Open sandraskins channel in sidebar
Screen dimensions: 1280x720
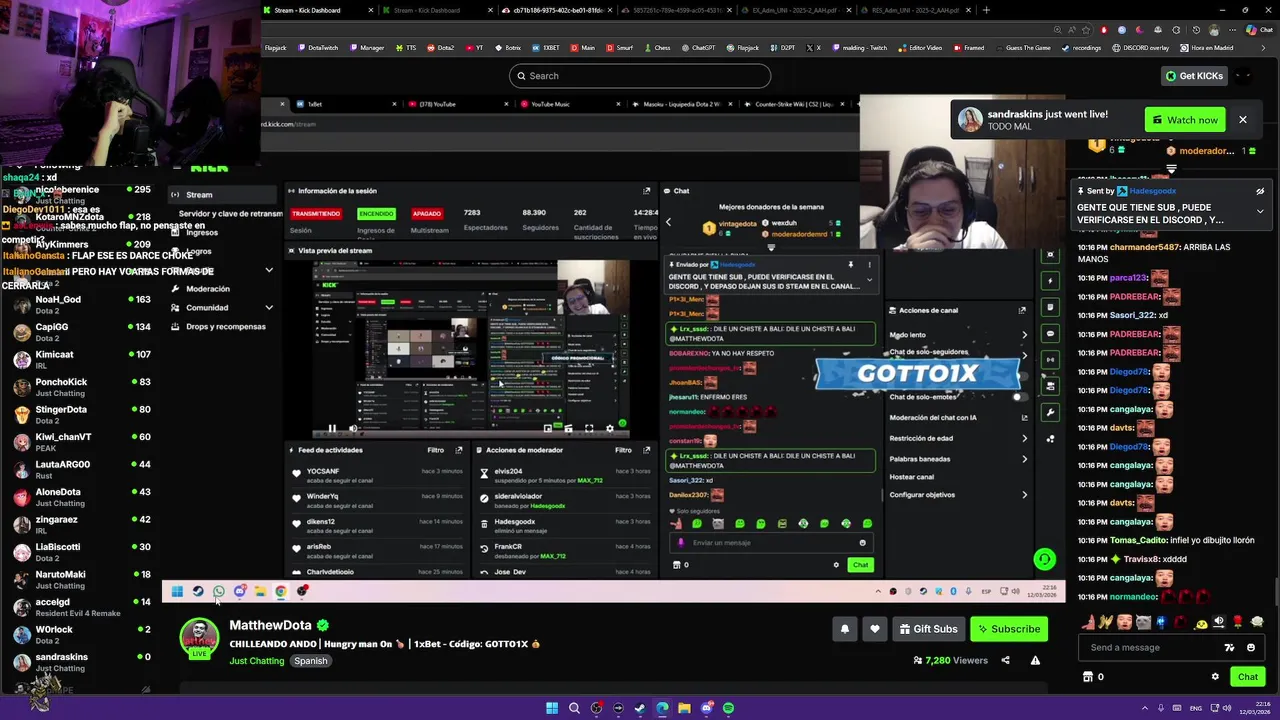(82, 662)
